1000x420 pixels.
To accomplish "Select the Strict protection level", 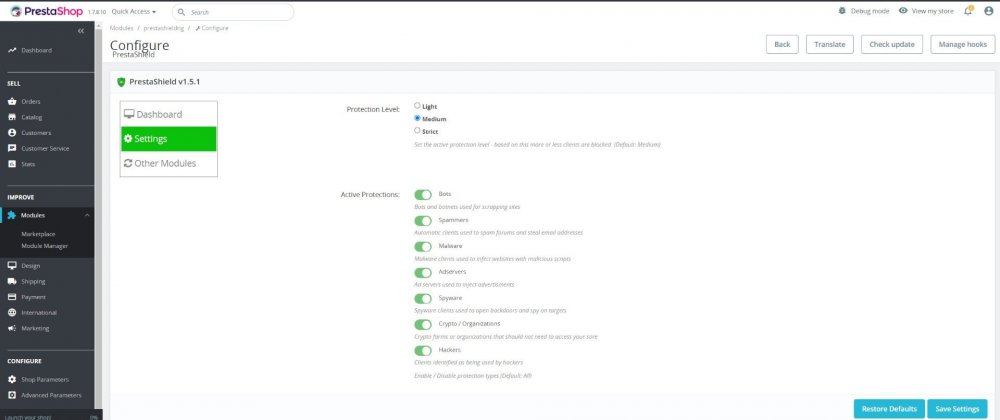I will [x=417, y=130].
